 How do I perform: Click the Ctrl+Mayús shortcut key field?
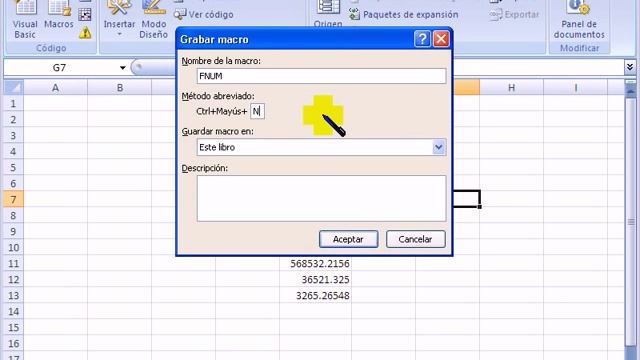(257, 111)
